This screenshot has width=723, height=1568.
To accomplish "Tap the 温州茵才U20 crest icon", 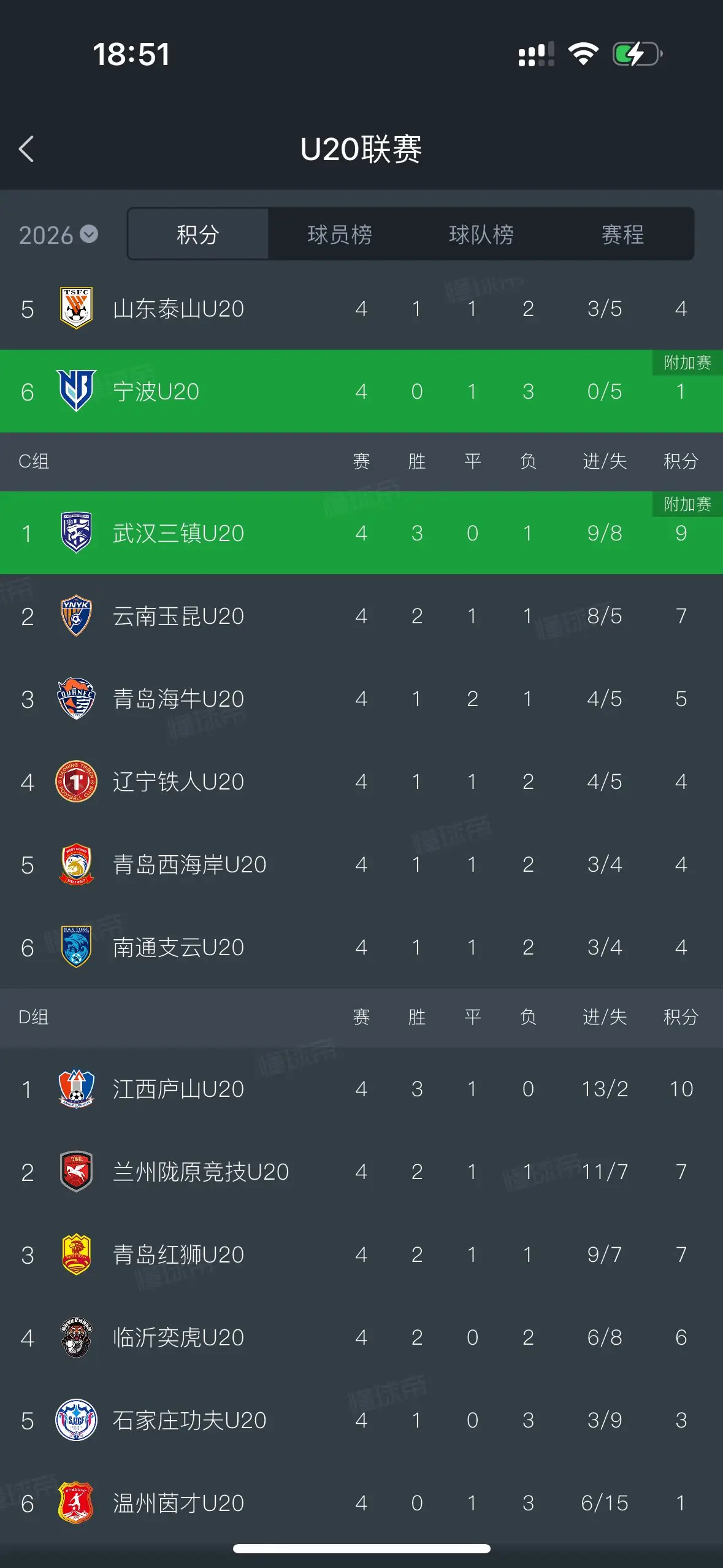I will pyautogui.click(x=76, y=1502).
